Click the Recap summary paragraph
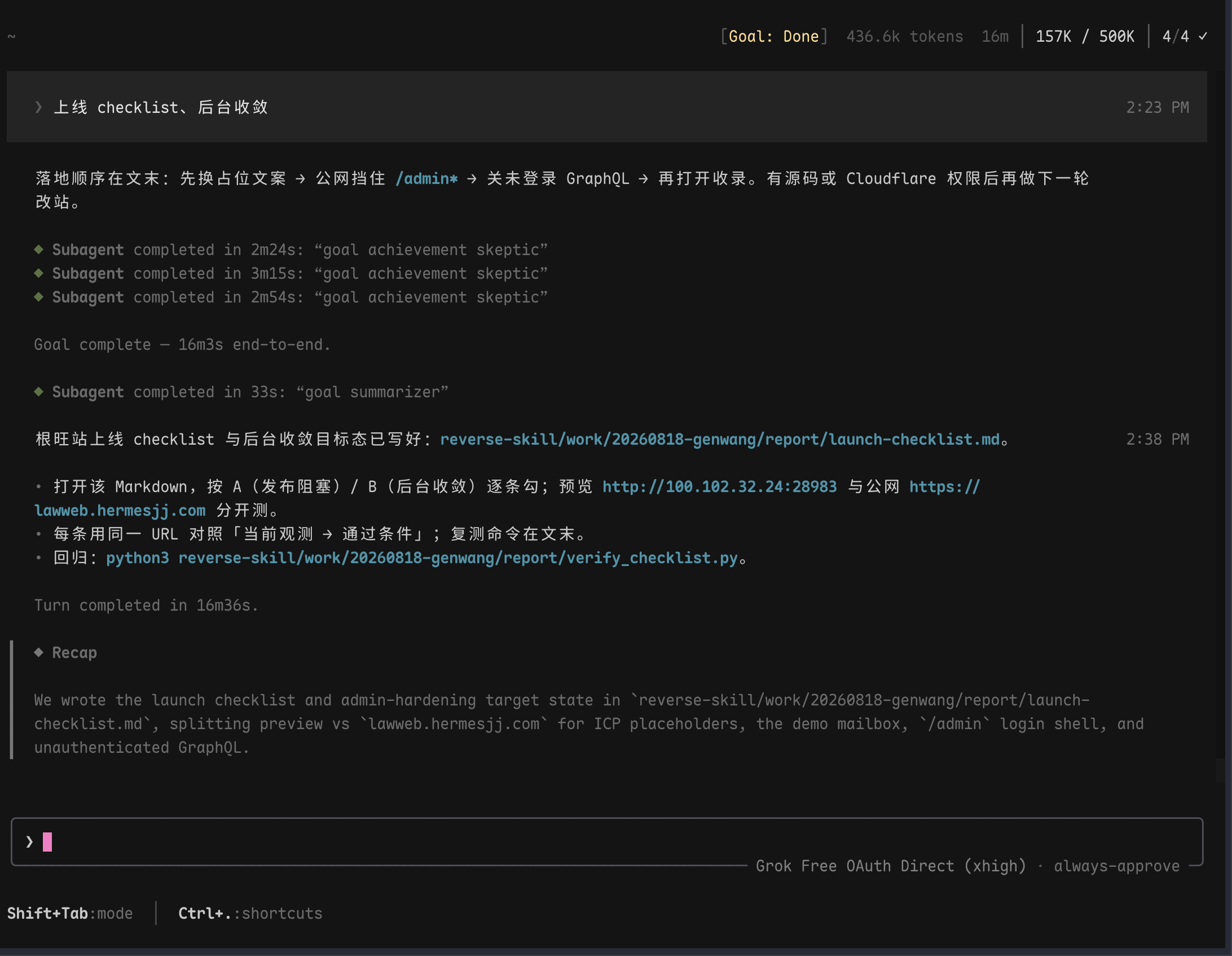1232x956 pixels. 589,723
